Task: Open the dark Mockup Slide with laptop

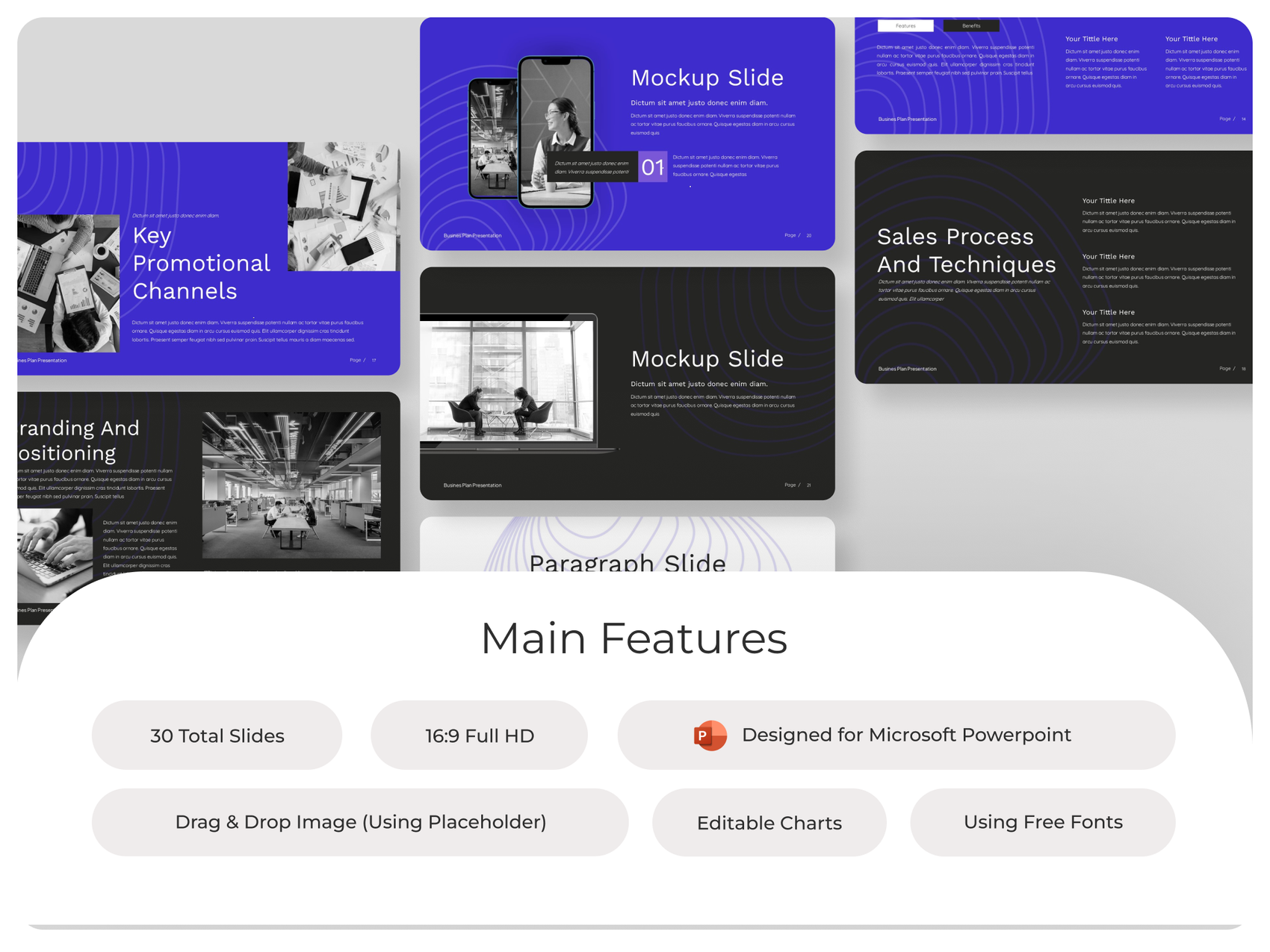Action: 628,383
